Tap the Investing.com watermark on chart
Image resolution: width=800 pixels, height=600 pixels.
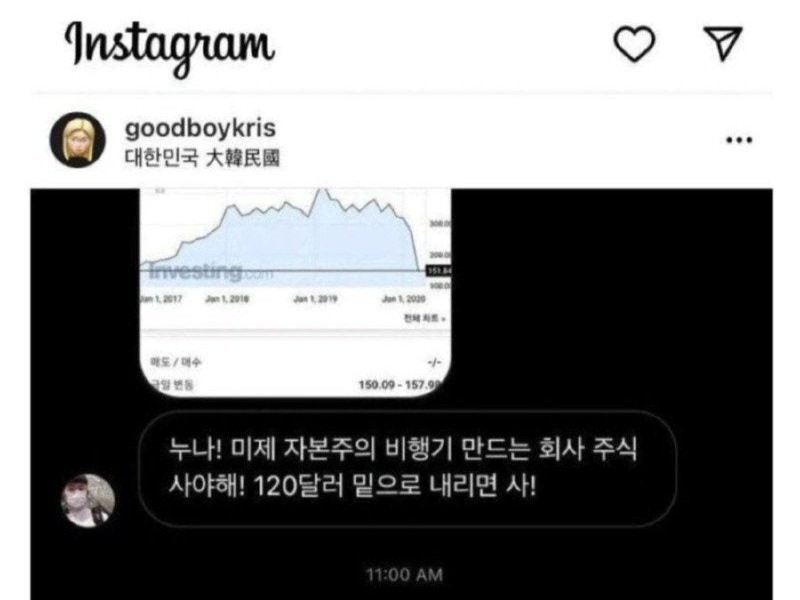click(210, 272)
